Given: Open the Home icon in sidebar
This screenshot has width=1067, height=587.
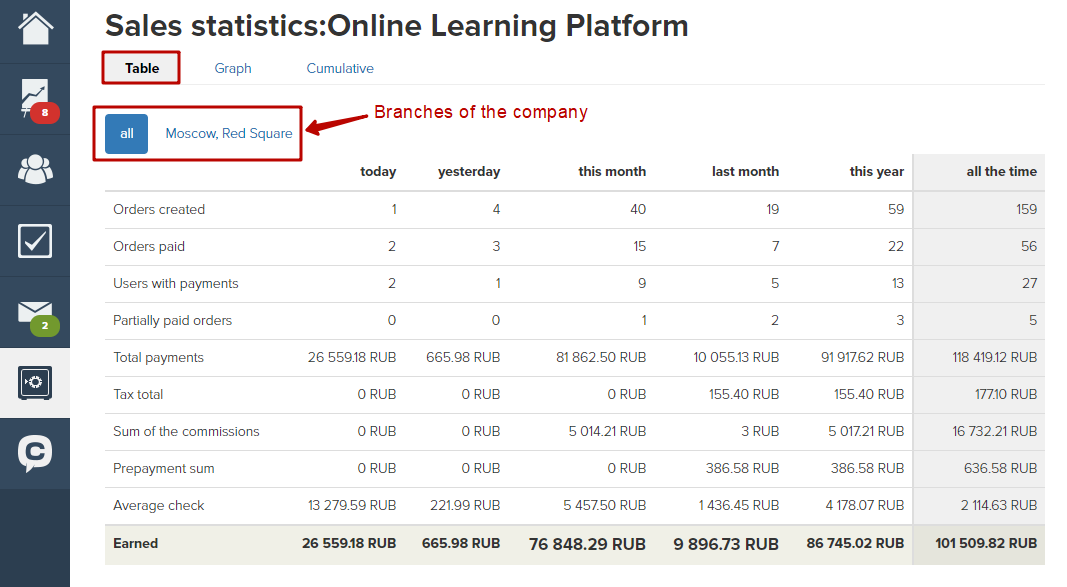Looking at the screenshot, I should pyautogui.click(x=35, y=29).
